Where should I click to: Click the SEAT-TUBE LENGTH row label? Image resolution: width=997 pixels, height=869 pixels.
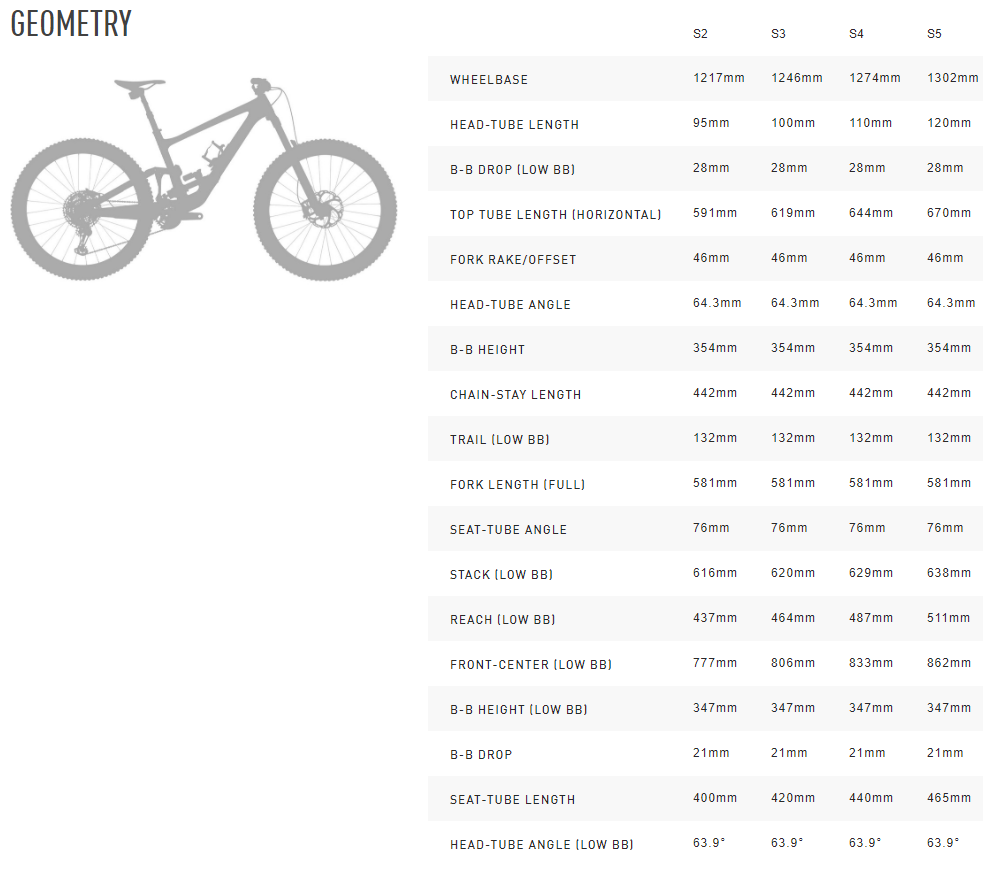click(512, 800)
